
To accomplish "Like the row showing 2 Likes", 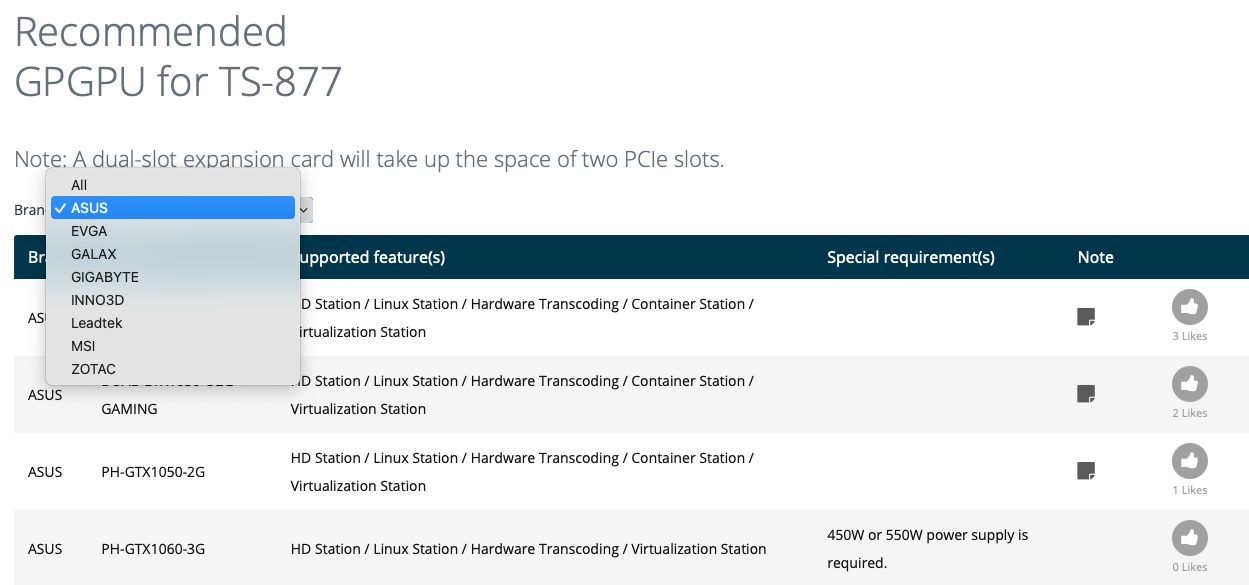I will click(1189, 384).
